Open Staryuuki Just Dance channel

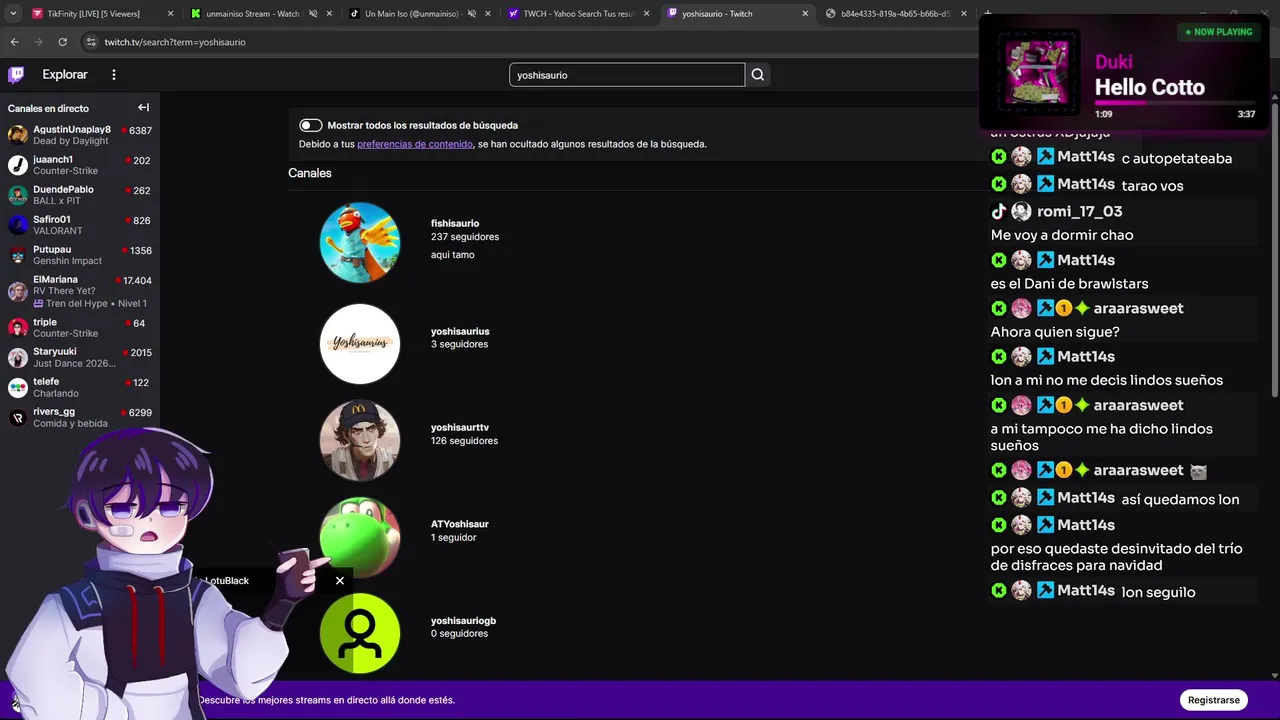click(x=80, y=358)
